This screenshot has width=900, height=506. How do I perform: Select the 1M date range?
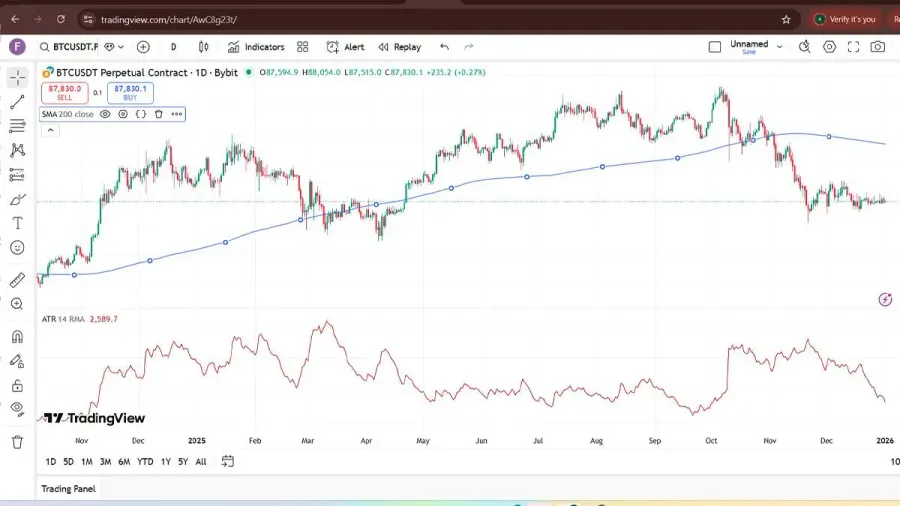87,462
